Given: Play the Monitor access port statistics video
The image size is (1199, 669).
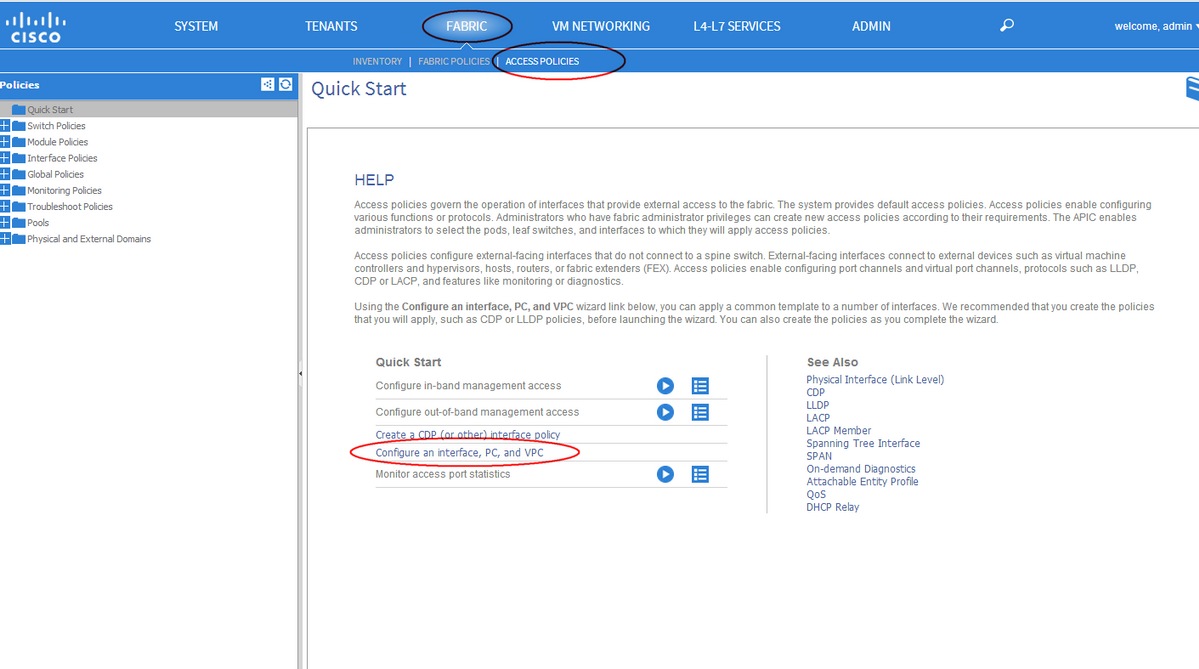Looking at the screenshot, I should click(664, 474).
